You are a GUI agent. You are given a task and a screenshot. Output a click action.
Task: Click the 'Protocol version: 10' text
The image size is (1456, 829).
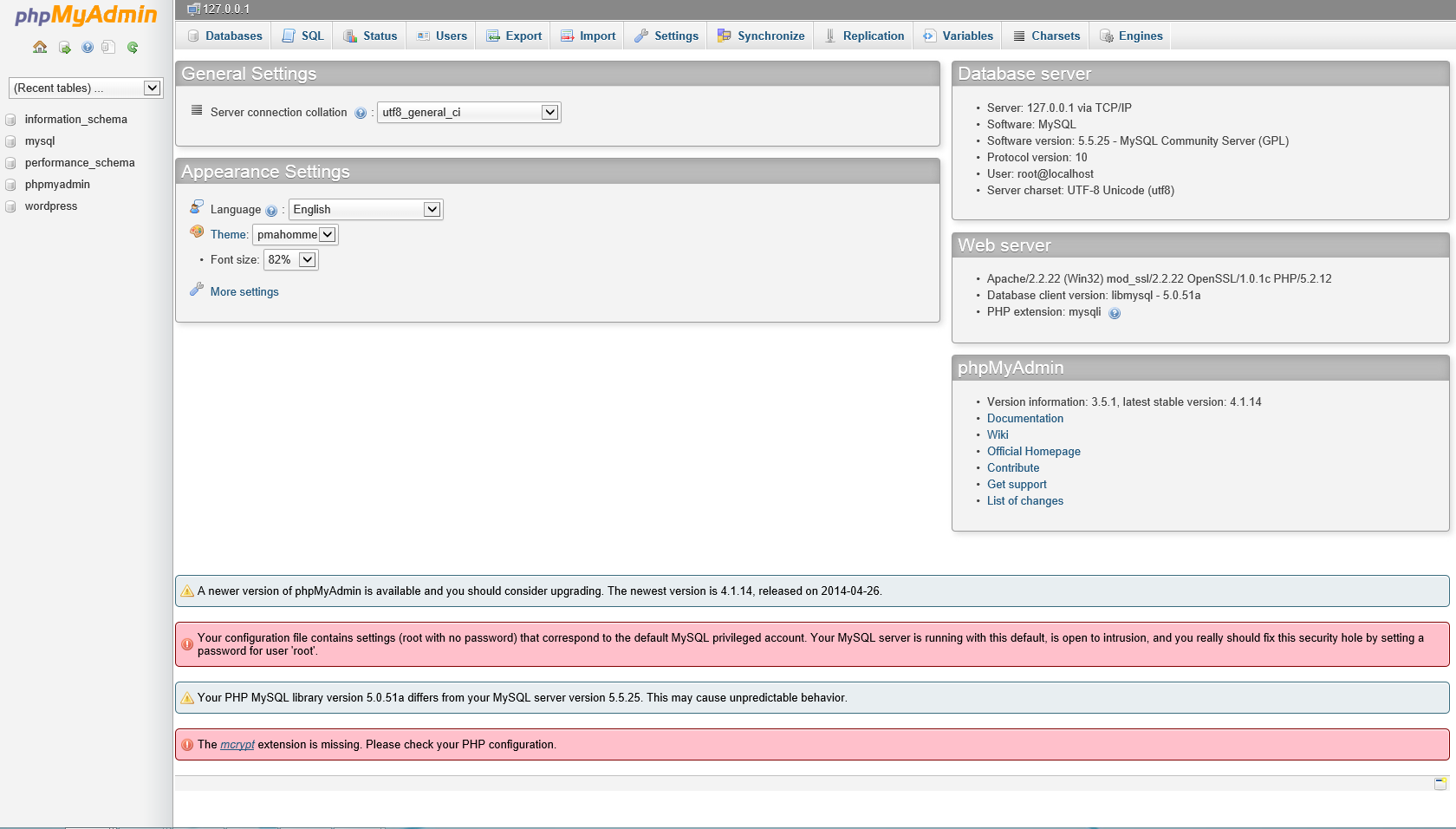[1037, 158]
